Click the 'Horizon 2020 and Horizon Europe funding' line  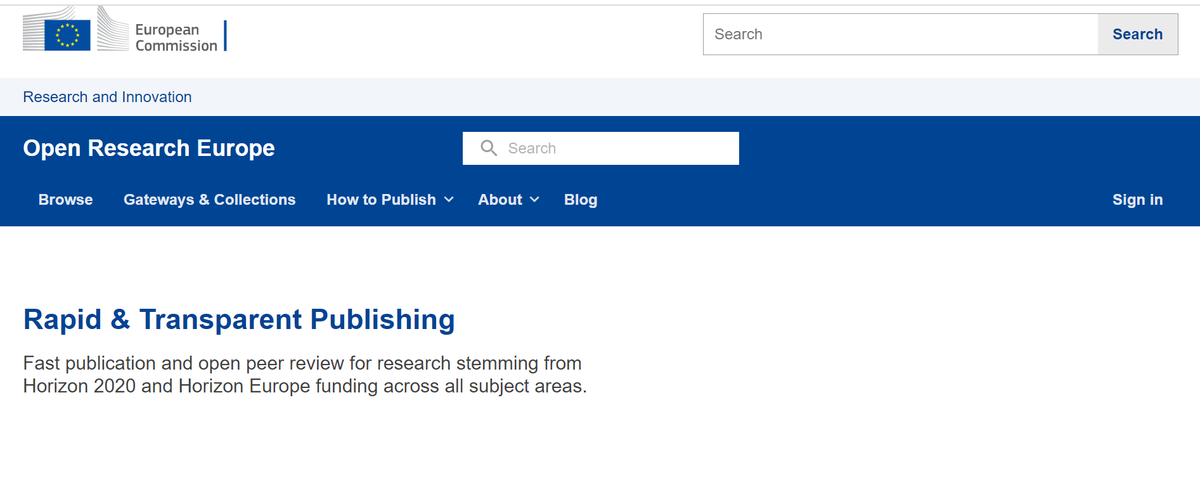(305, 385)
